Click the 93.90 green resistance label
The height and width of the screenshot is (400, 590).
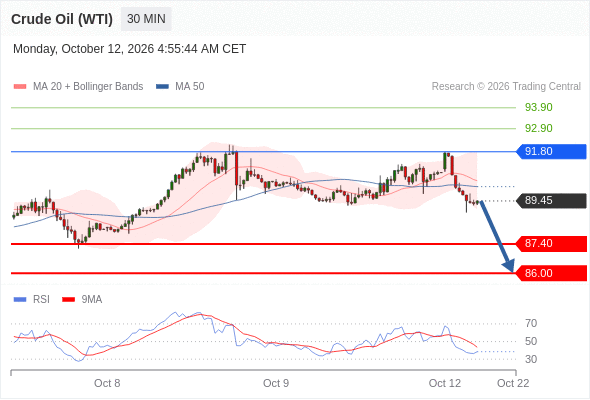pos(538,108)
